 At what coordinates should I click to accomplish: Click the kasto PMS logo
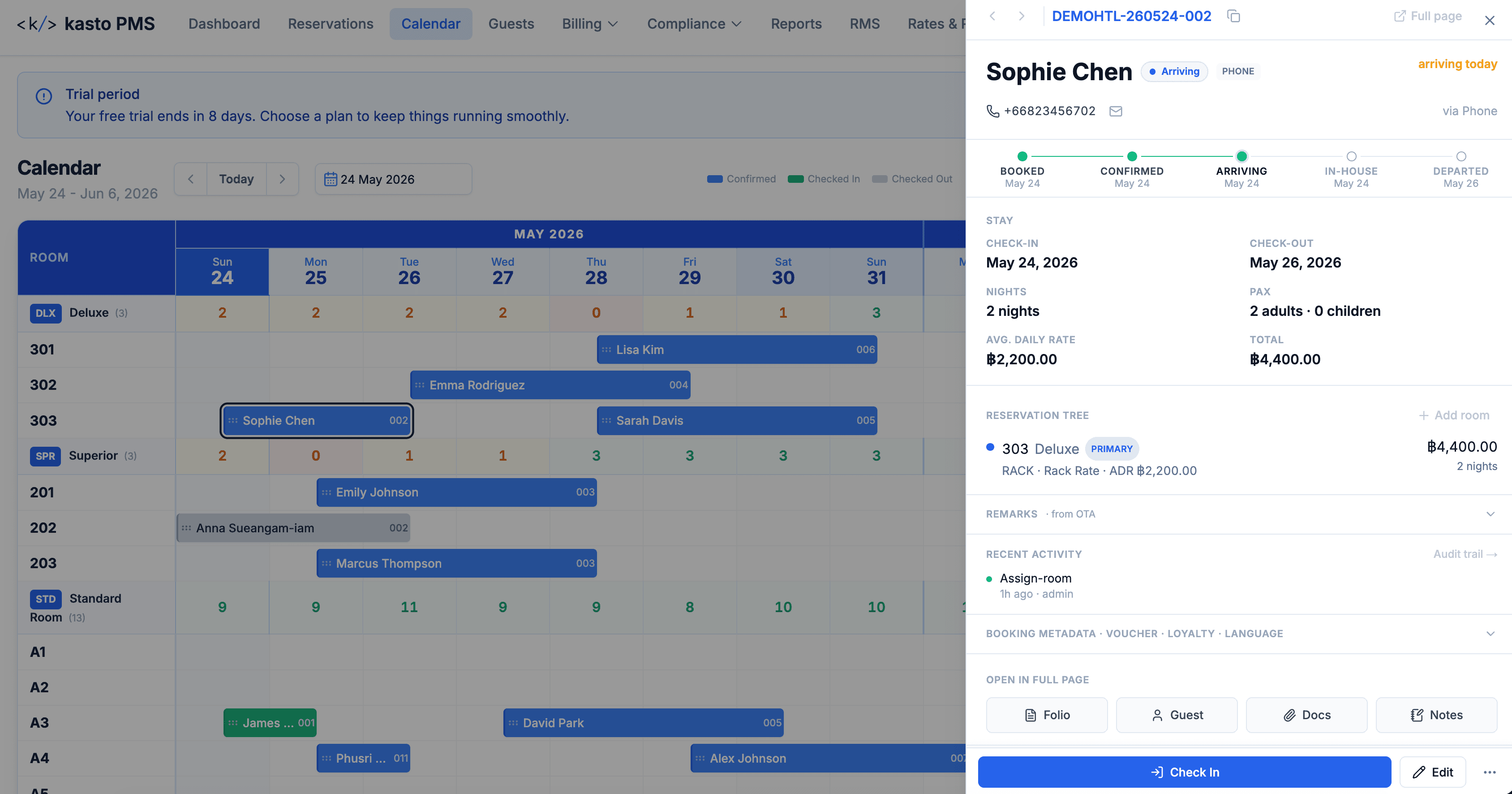click(x=86, y=23)
